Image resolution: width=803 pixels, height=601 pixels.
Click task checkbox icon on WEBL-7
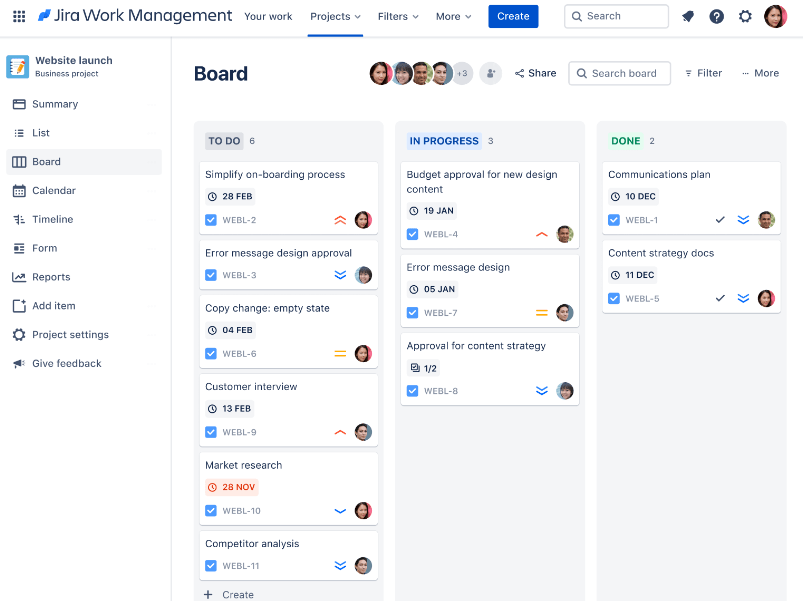(412, 313)
